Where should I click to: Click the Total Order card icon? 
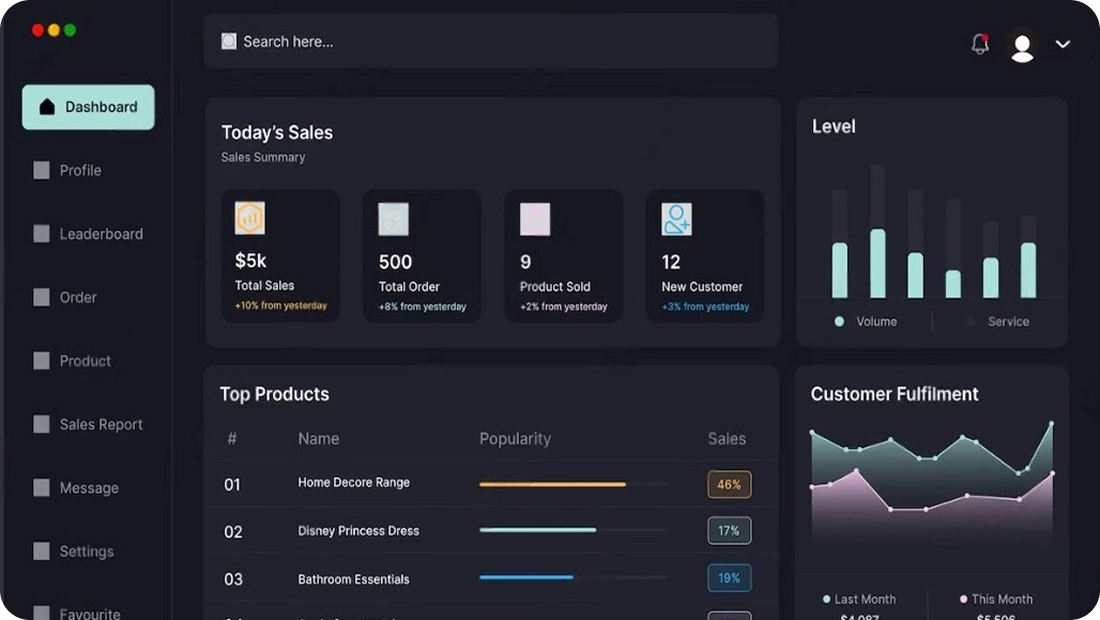[392, 218]
